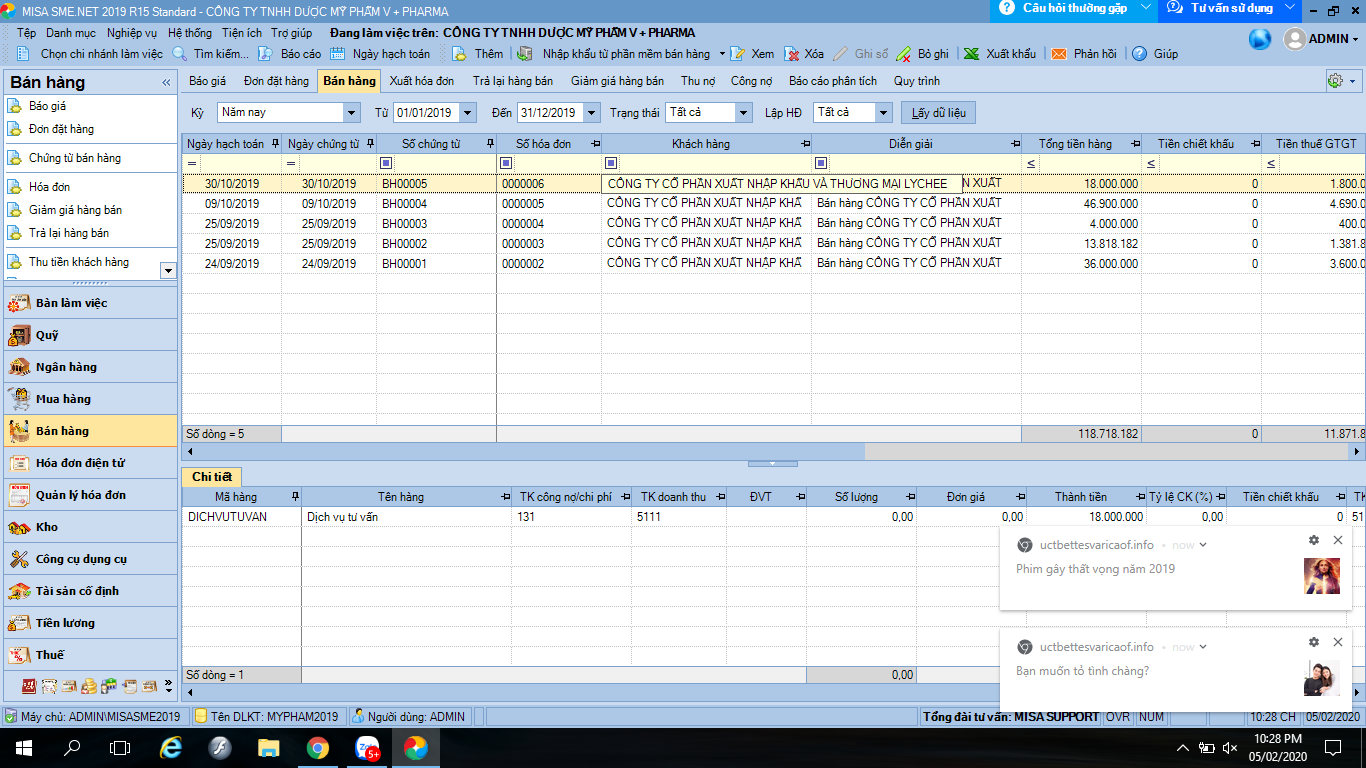Open the Trạng thái status dropdown

[x=743, y=113]
